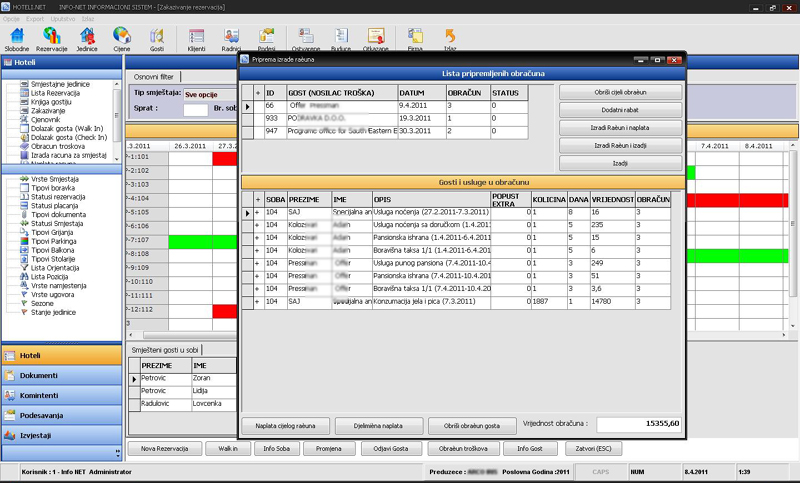Viewport: 800px width, 483px height.
Task: Click the Sprat input field
Action: point(195,109)
